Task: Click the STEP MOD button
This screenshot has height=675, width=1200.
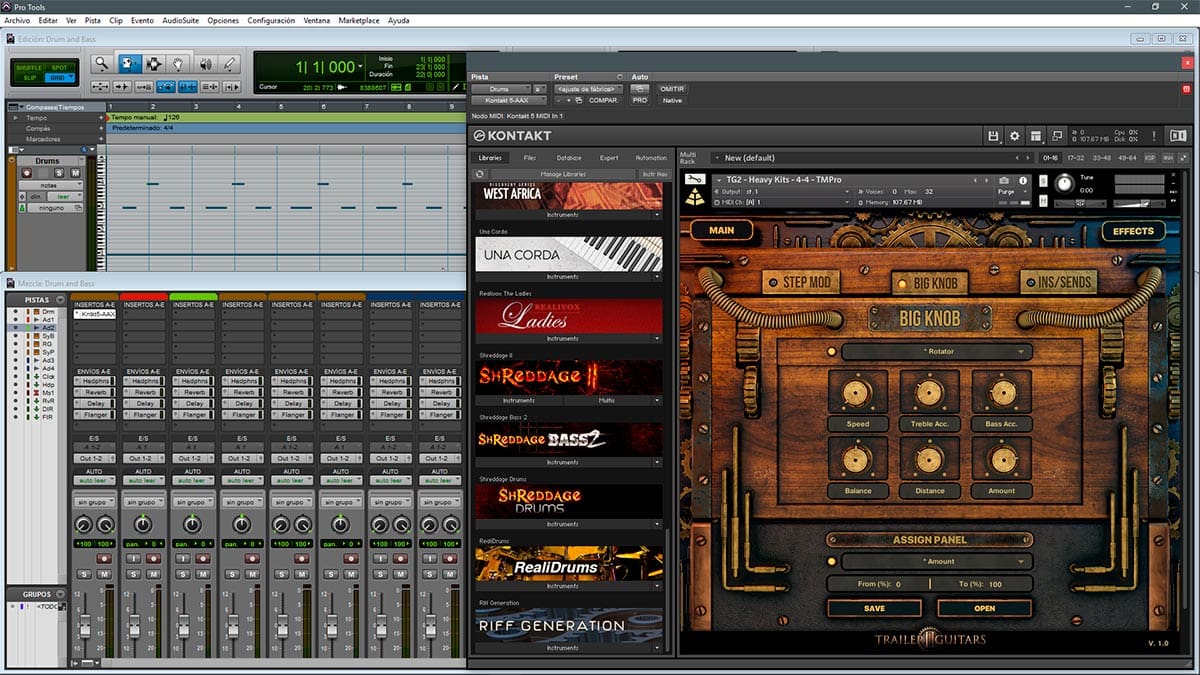Action: [798, 283]
